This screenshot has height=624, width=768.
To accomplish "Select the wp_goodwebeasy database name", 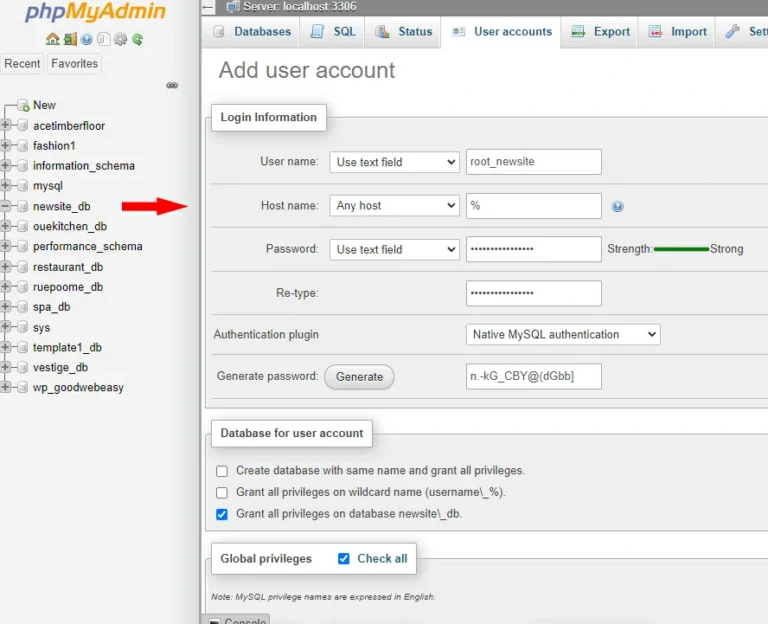I will tap(78, 387).
